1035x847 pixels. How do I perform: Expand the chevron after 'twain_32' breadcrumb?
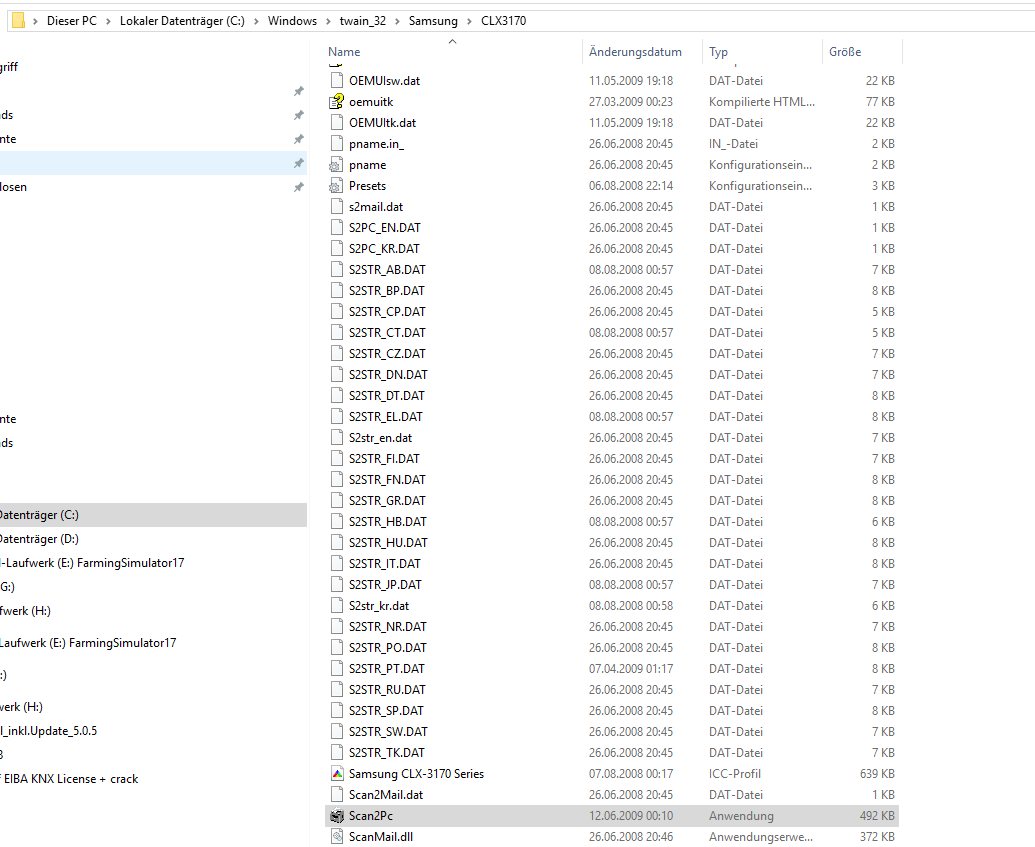point(397,21)
